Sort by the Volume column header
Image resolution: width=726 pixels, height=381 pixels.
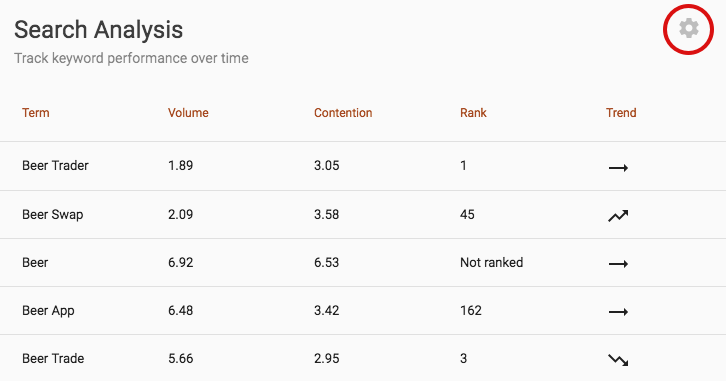click(x=188, y=113)
